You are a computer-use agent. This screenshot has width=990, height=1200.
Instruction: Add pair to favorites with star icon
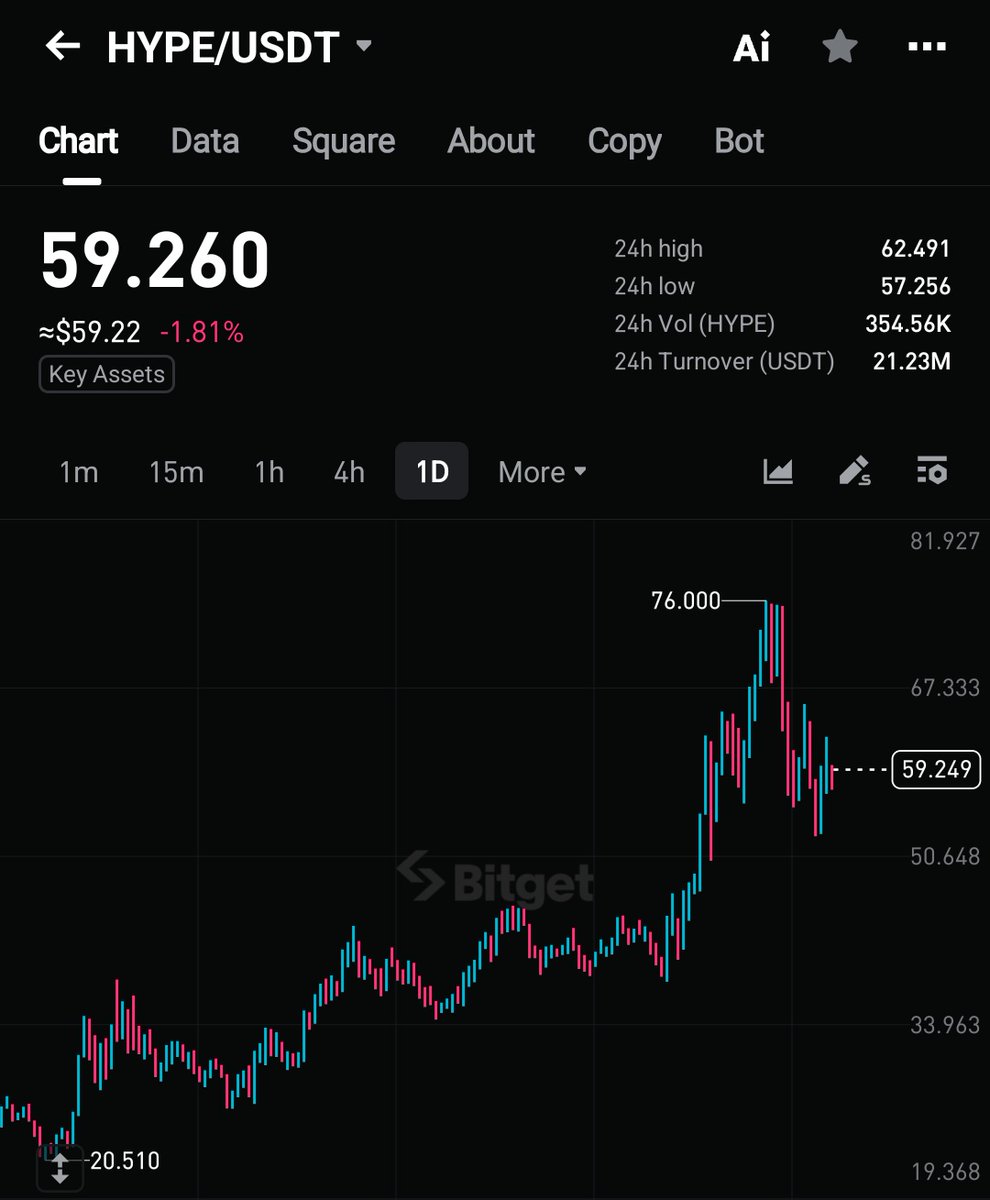pos(839,46)
